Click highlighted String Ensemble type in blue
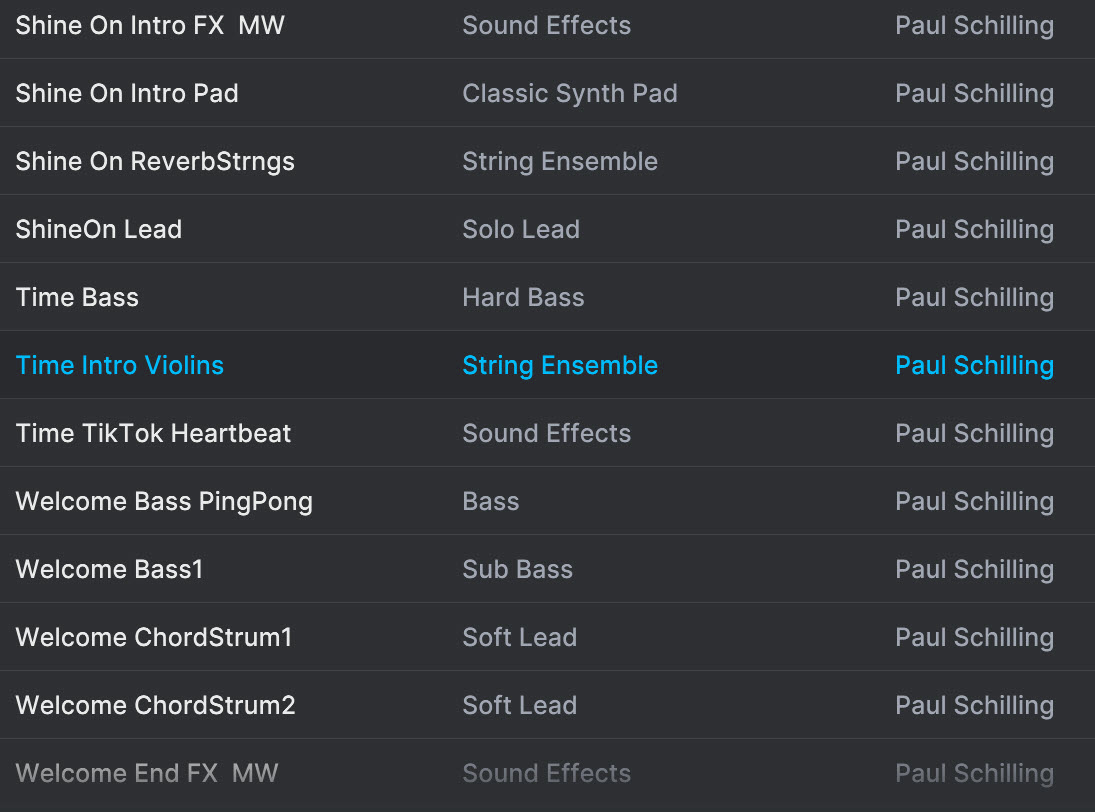 pyautogui.click(x=560, y=366)
